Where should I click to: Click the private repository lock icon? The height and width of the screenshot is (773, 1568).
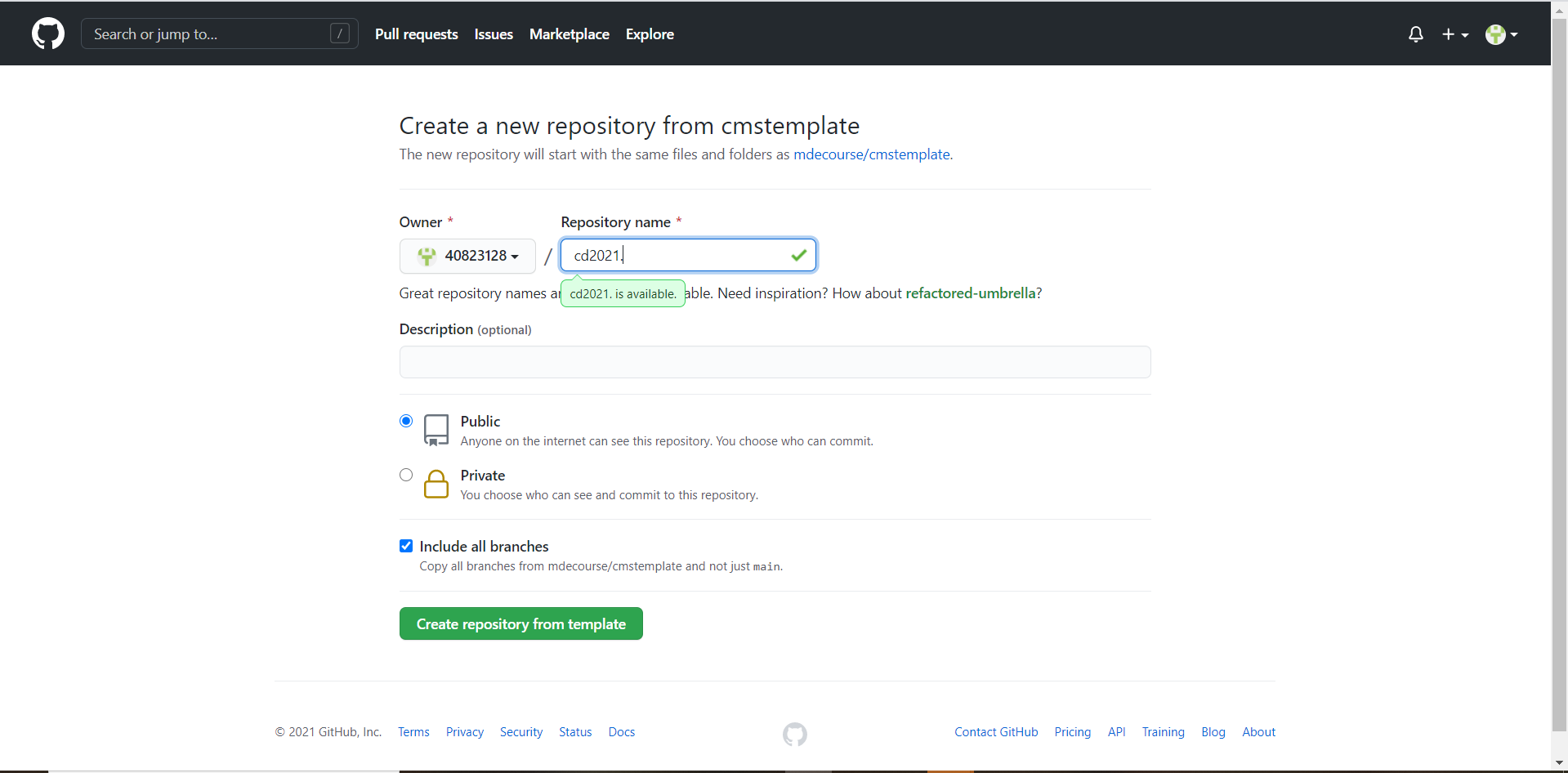[x=436, y=484]
